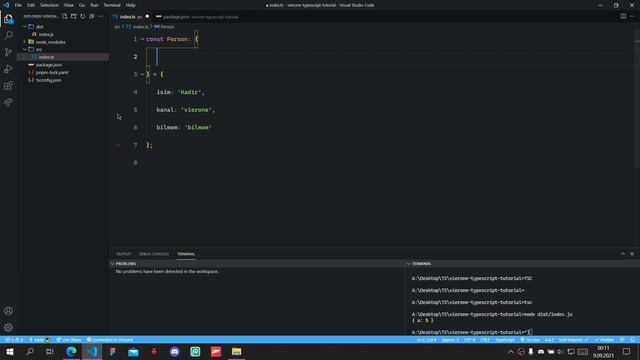Click Prettier status bar item
The width and height of the screenshot is (640, 360).
(604, 340)
